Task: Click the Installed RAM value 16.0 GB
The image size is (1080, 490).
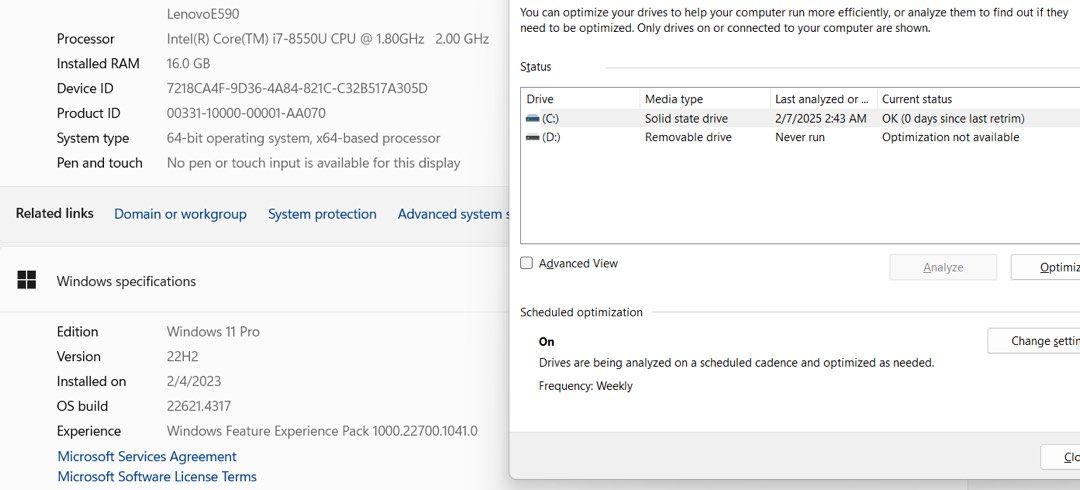Action: coord(188,63)
